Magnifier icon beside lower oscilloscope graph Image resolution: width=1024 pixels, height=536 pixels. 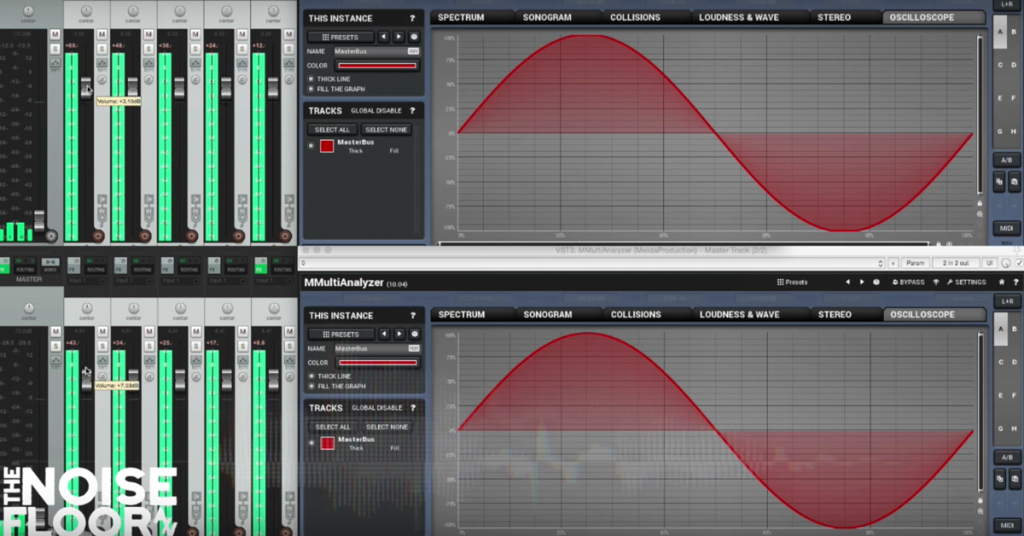coord(980,511)
